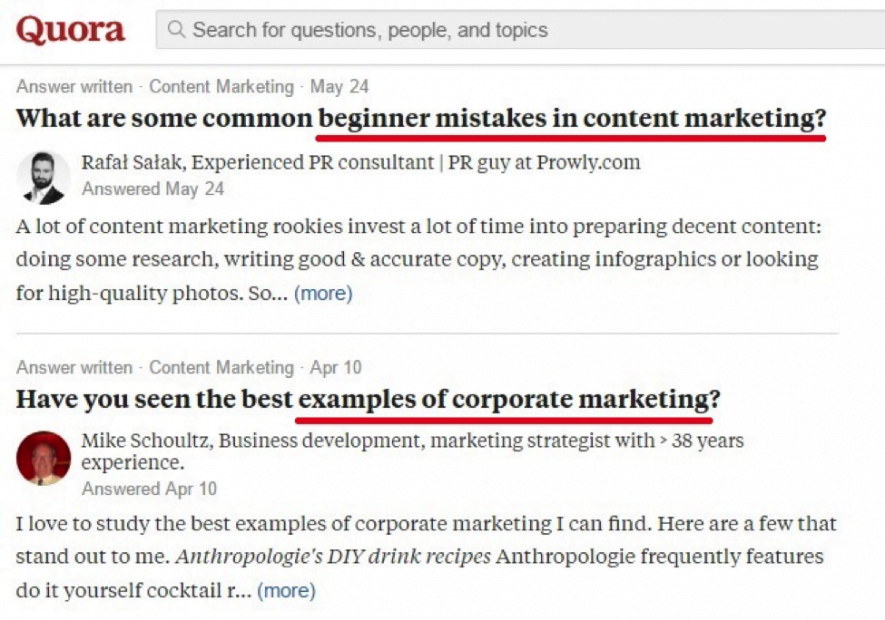Click the Apr 10 date in header

pyautogui.click(x=335, y=368)
